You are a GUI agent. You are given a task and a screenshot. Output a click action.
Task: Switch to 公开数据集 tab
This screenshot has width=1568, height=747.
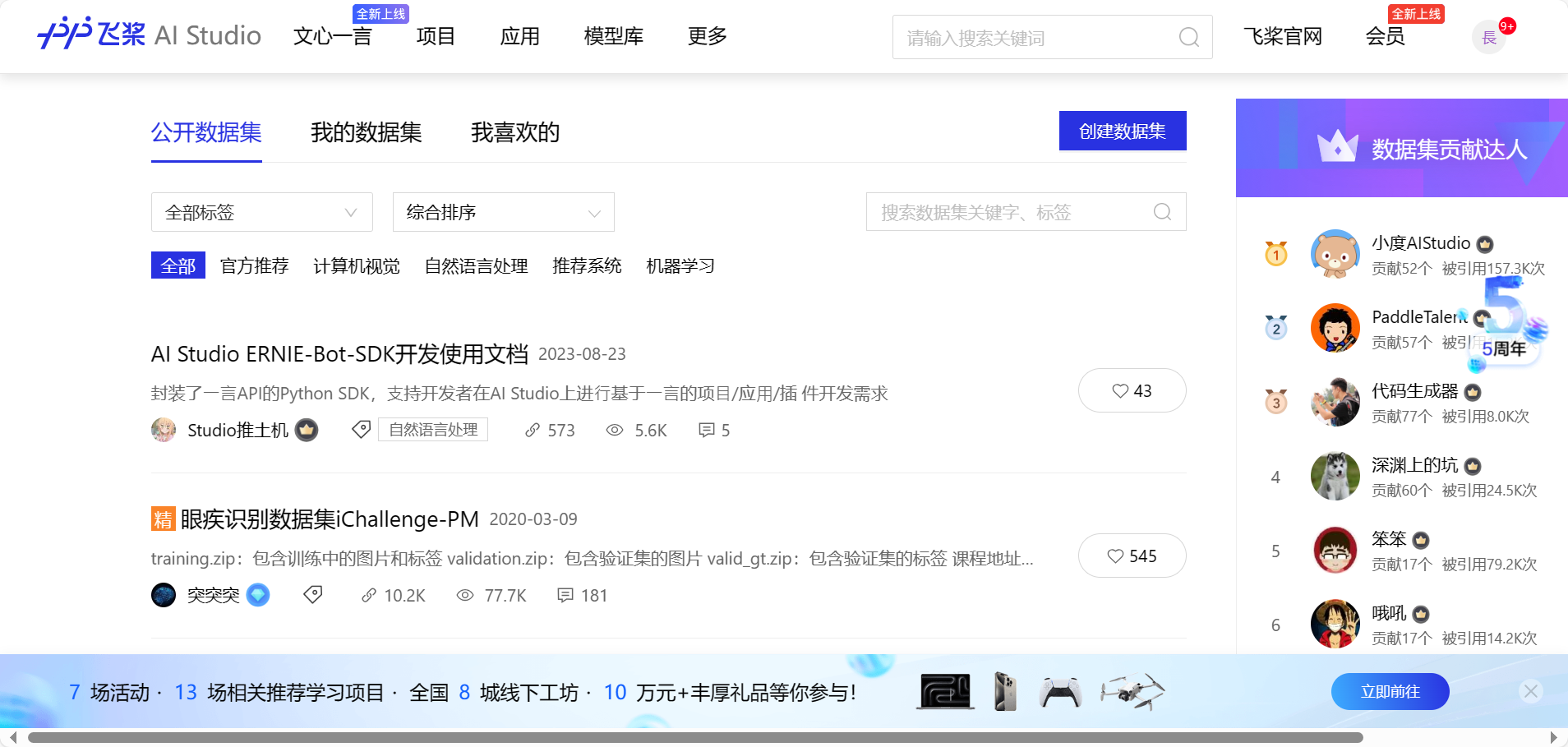point(206,132)
